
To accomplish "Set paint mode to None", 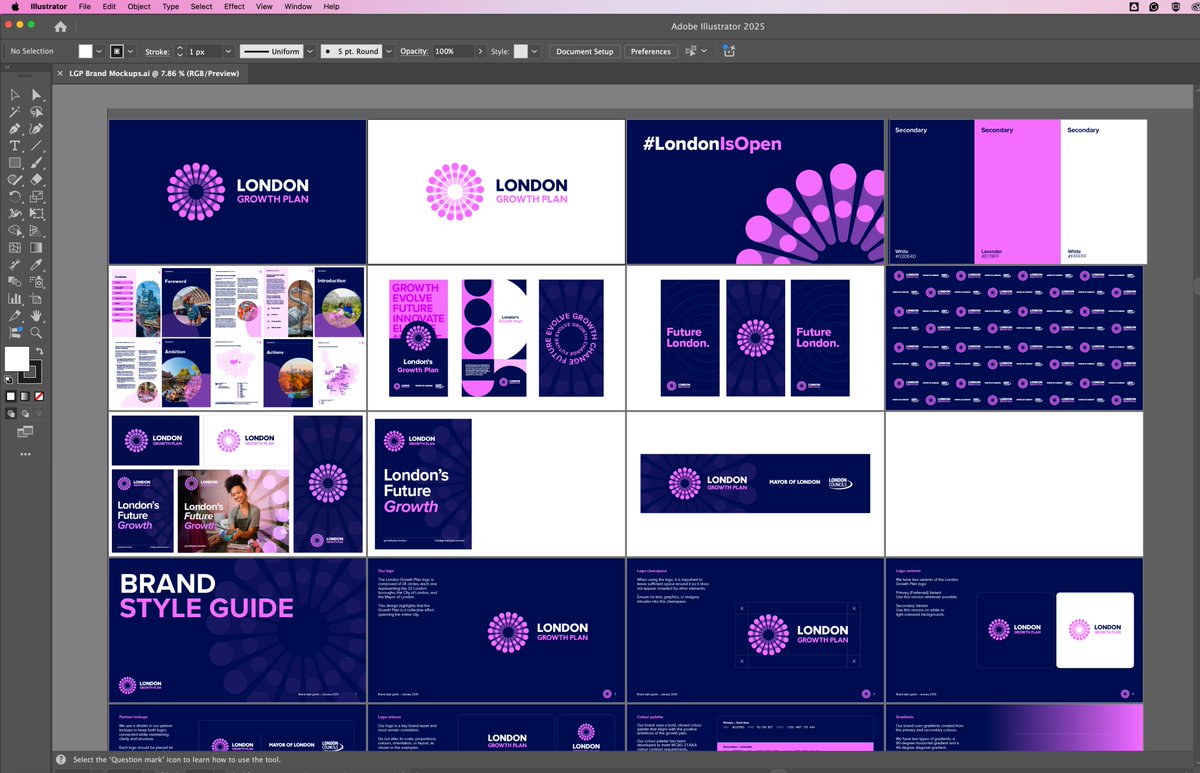I will click(x=39, y=396).
